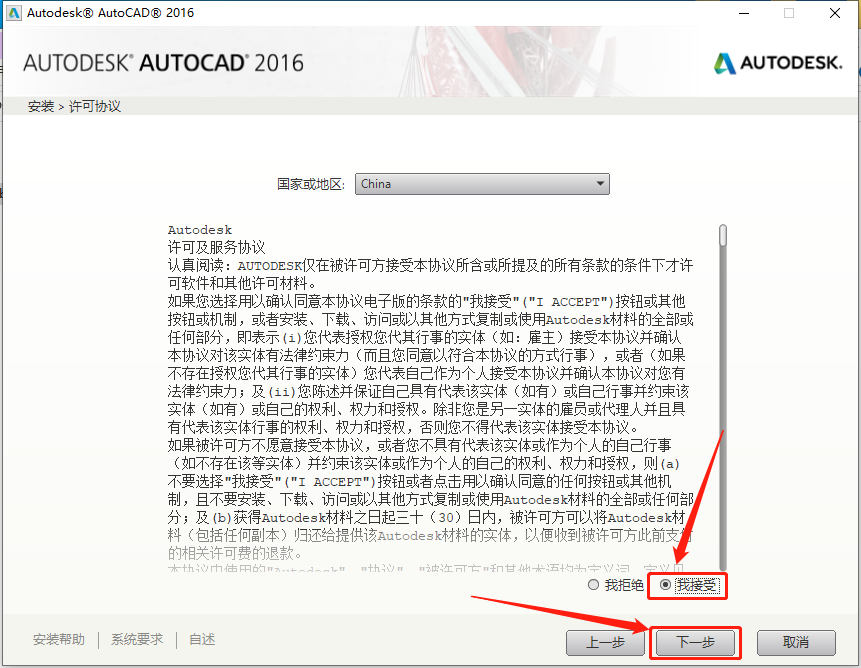This screenshot has height=668, width=861.
Task: Click the arrow on the China combo box
Action: click(599, 184)
